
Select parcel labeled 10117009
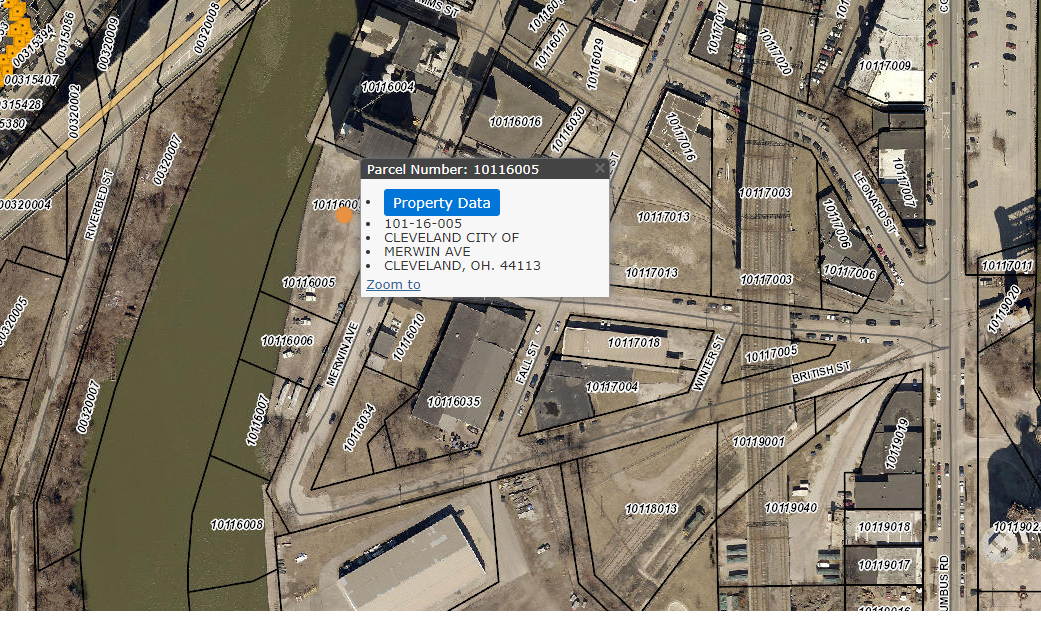885,65
